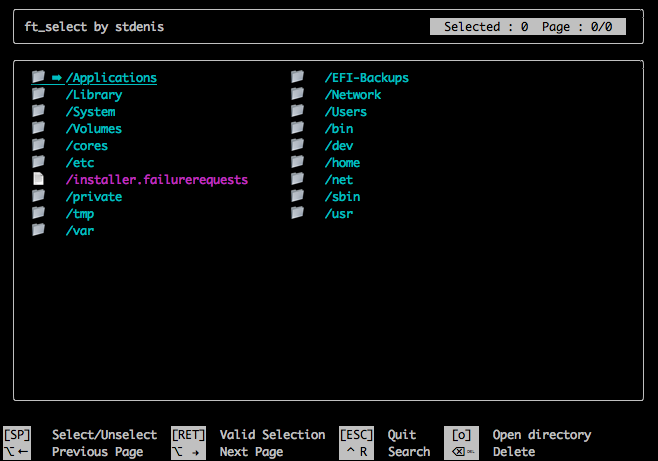
Task: Choose the /Network directory entry
Action: pos(352,95)
